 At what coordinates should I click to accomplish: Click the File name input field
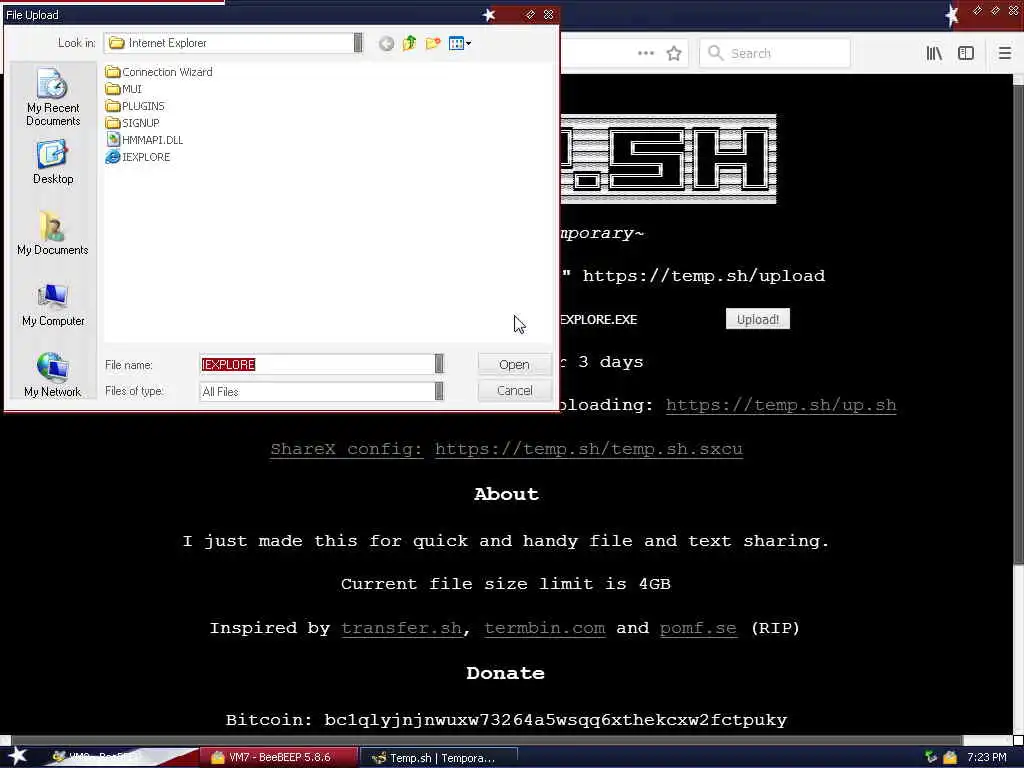[x=317, y=364]
